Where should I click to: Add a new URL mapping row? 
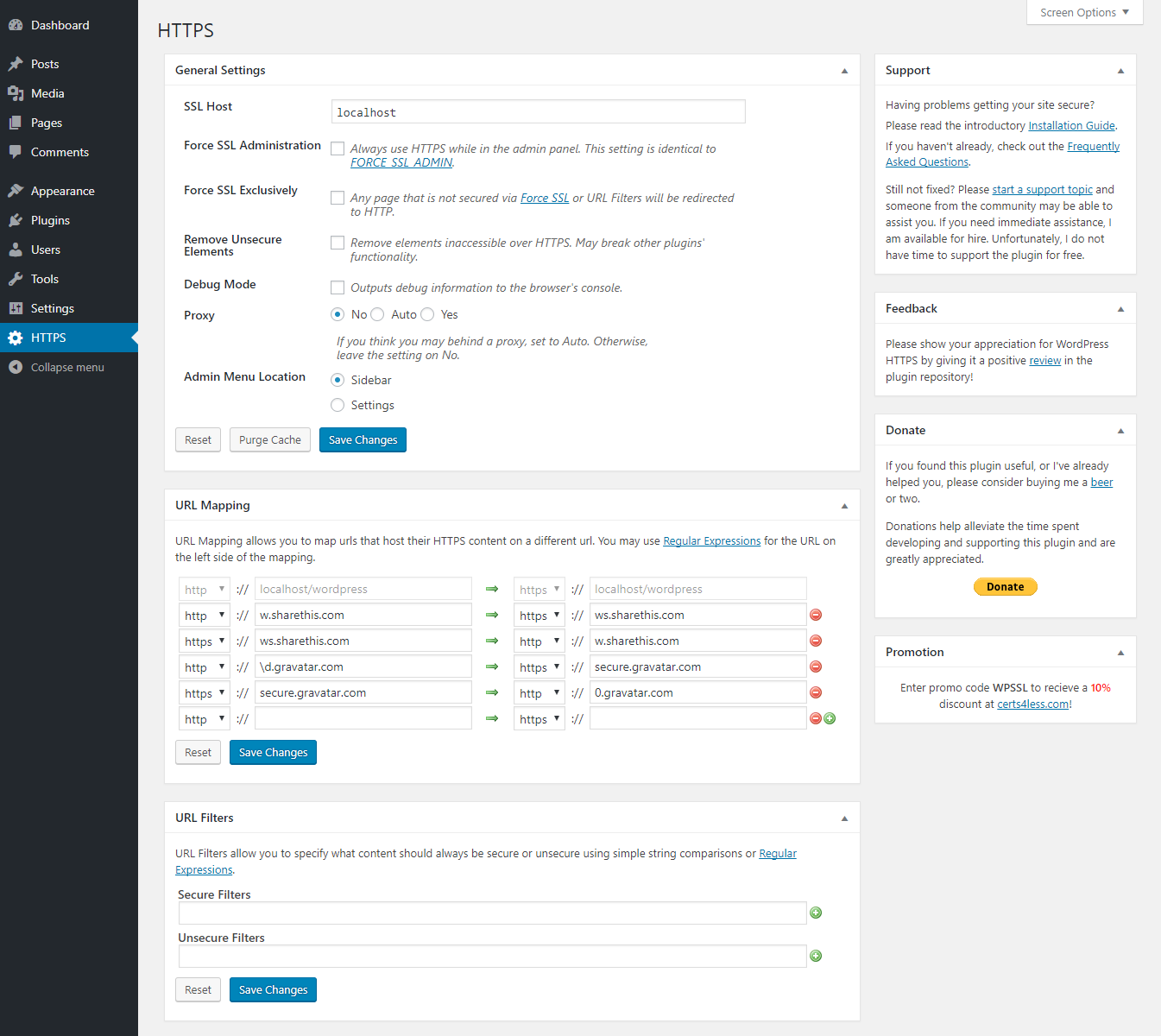(830, 718)
